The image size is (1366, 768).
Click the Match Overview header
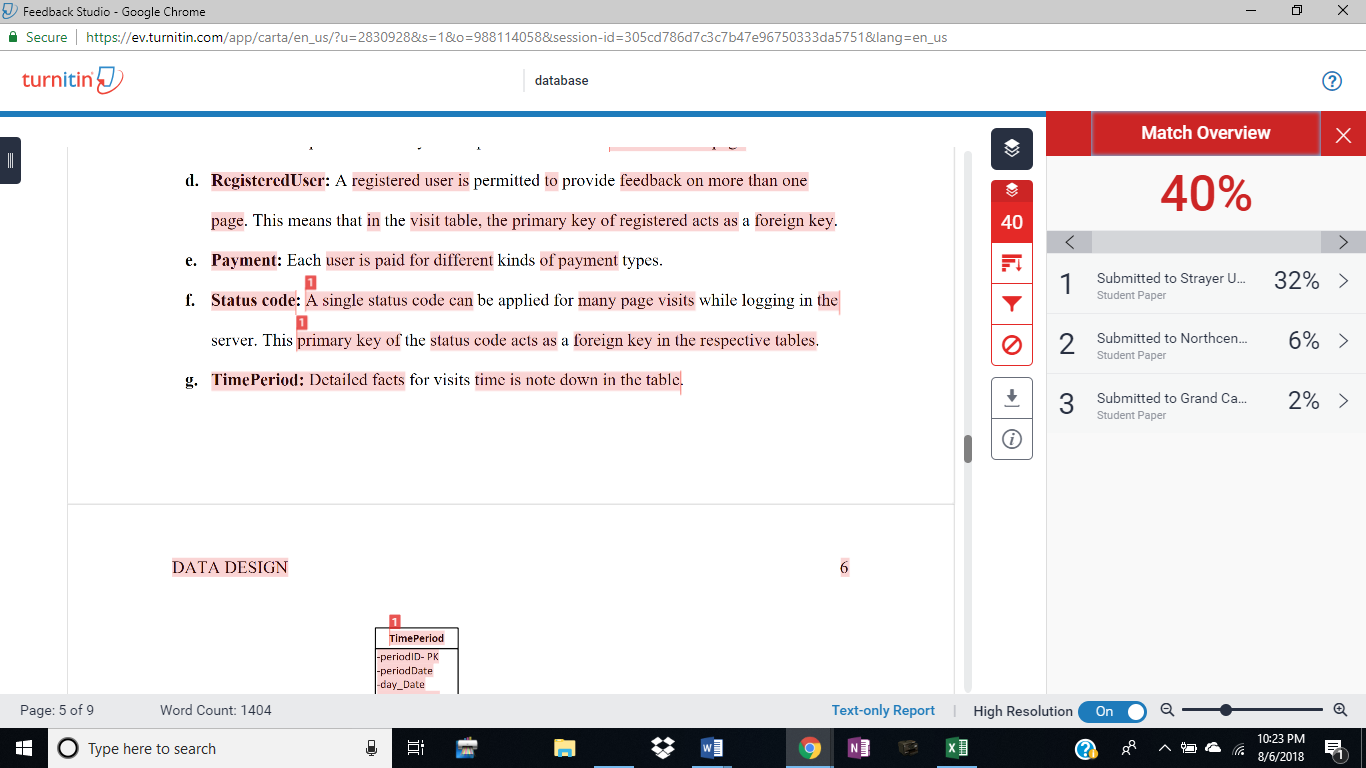1205,133
